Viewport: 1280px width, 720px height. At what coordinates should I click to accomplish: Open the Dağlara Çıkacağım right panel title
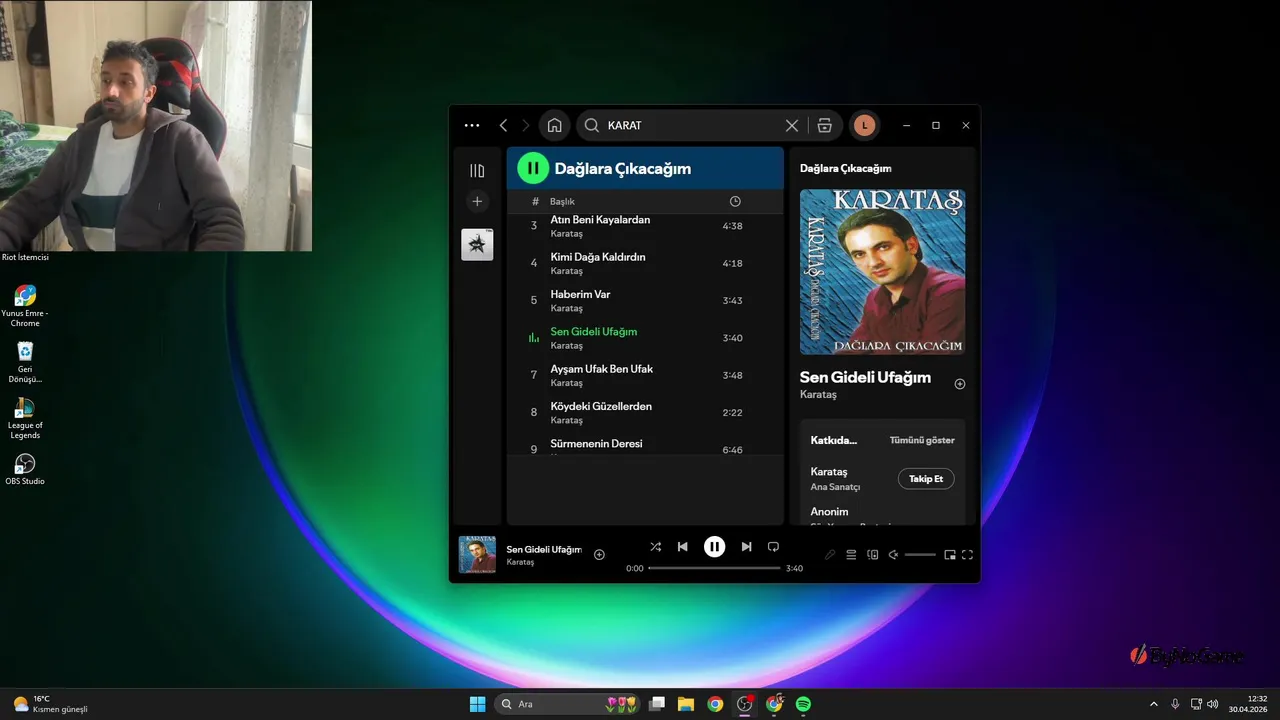click(845, 168)
